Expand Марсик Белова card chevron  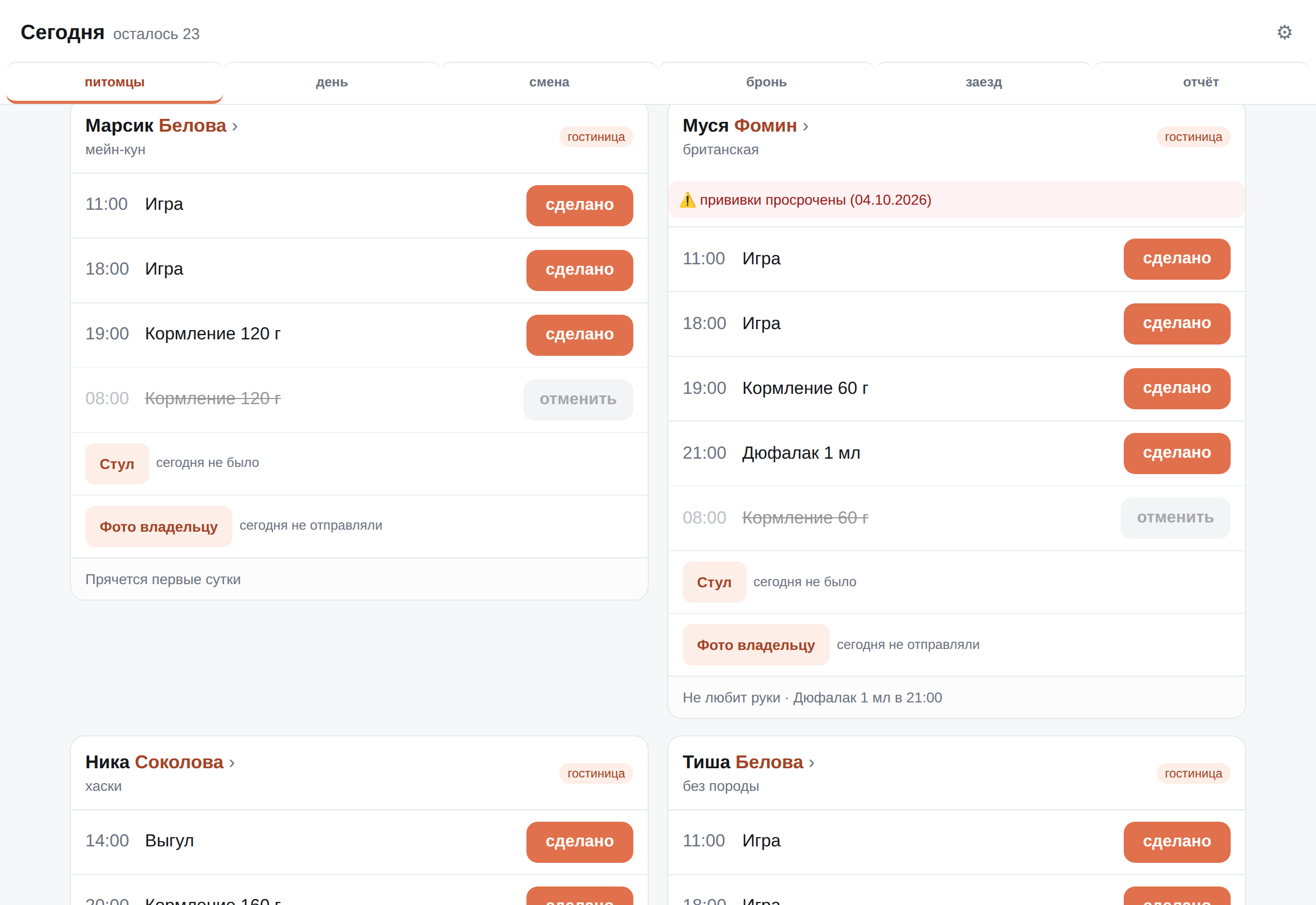pos(234,126)
